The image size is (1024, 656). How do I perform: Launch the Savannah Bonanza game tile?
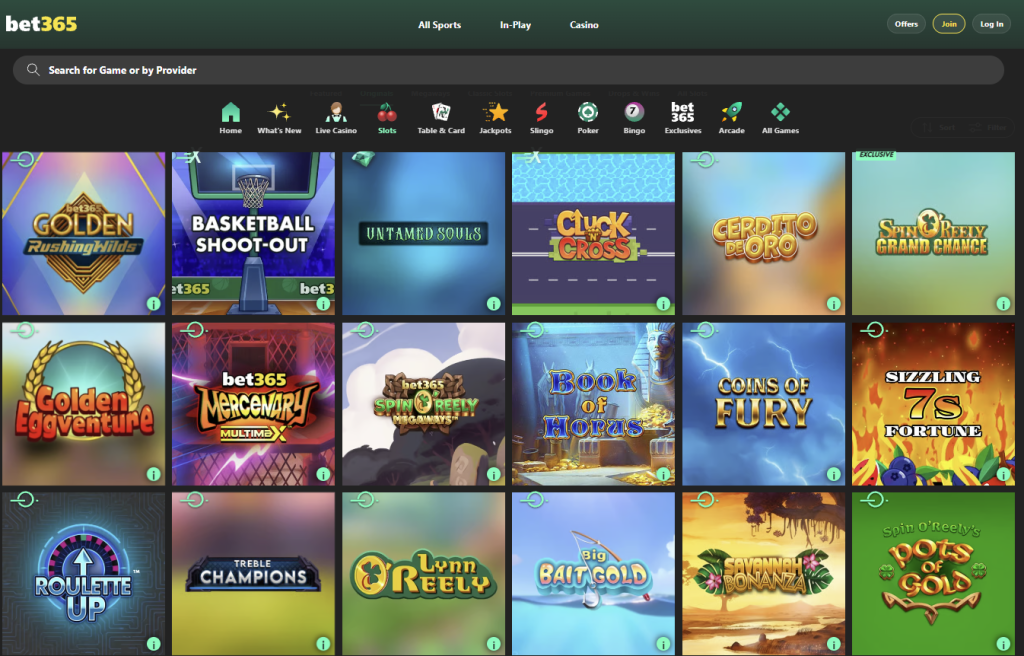point(763,574)
